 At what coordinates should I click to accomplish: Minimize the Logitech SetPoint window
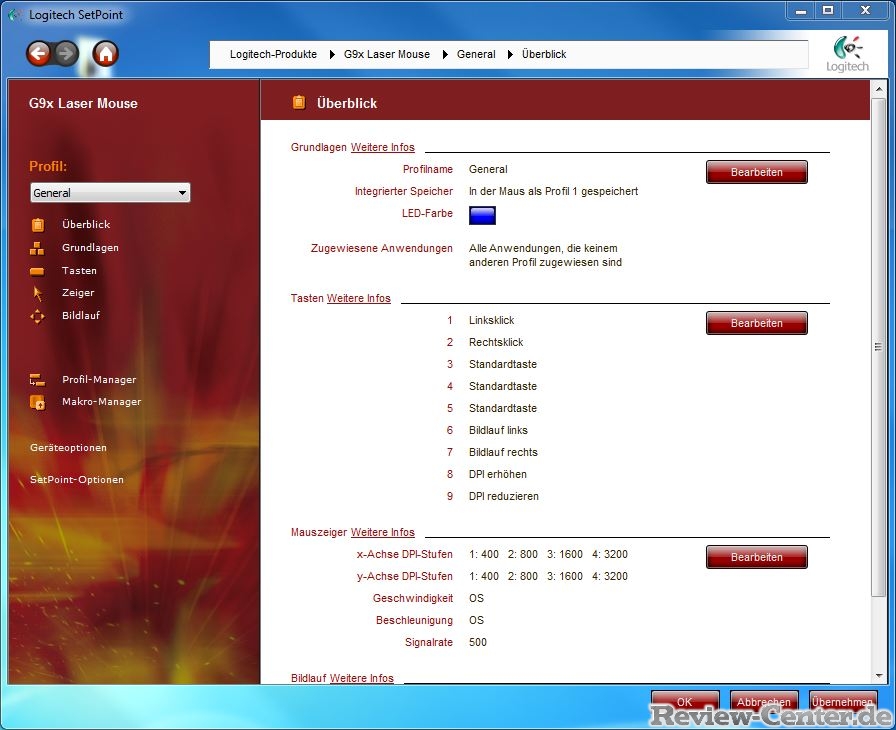coord(801,11)
